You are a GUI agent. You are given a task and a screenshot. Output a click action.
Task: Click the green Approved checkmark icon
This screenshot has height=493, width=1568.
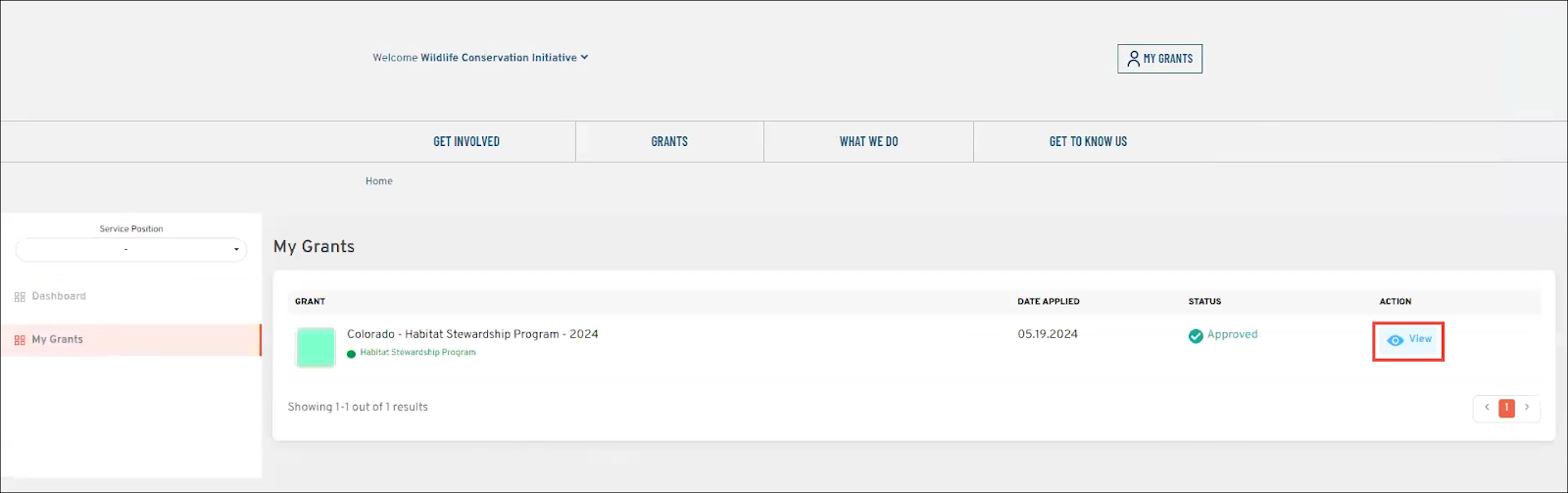pyautogui.click(x=1196, y=336)
